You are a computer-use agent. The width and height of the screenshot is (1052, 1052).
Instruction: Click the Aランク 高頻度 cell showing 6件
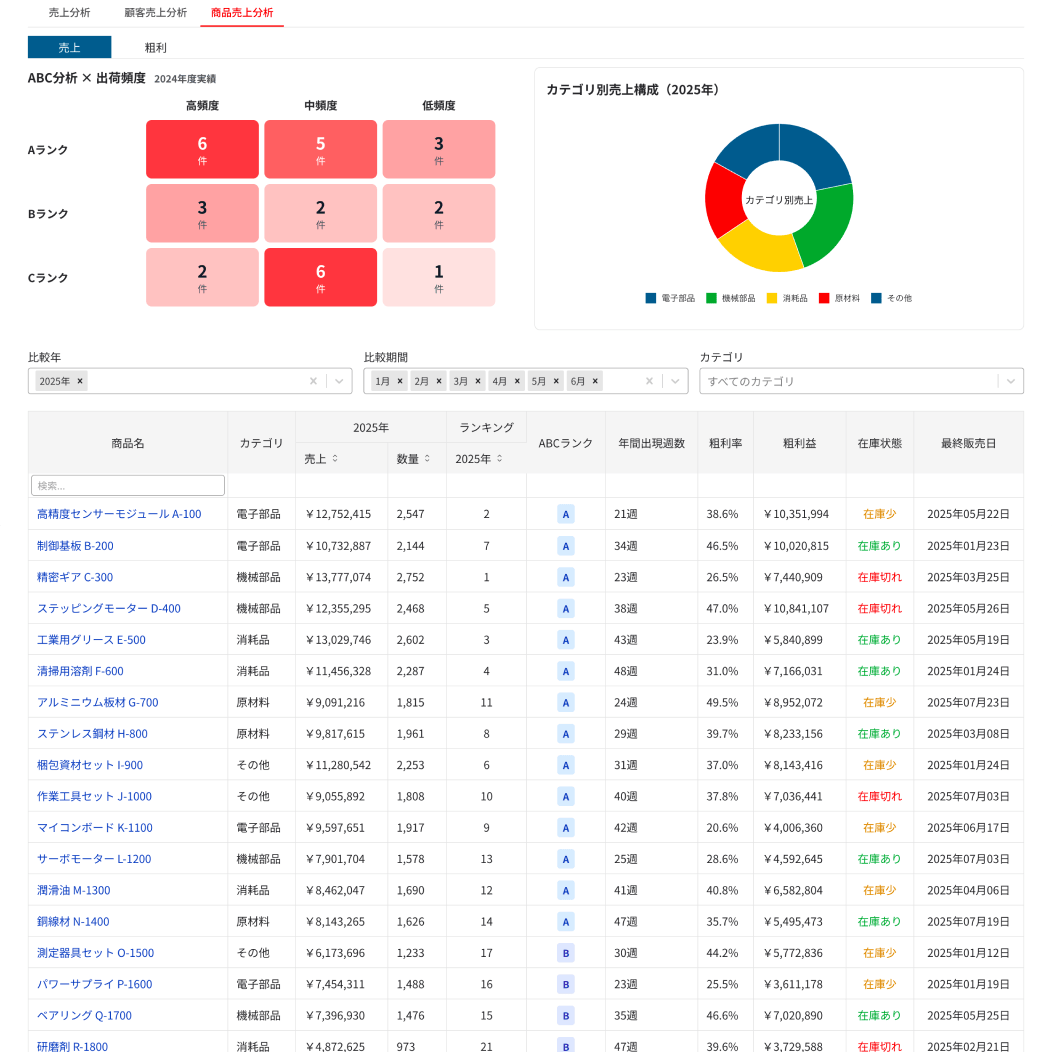[203, 150]
